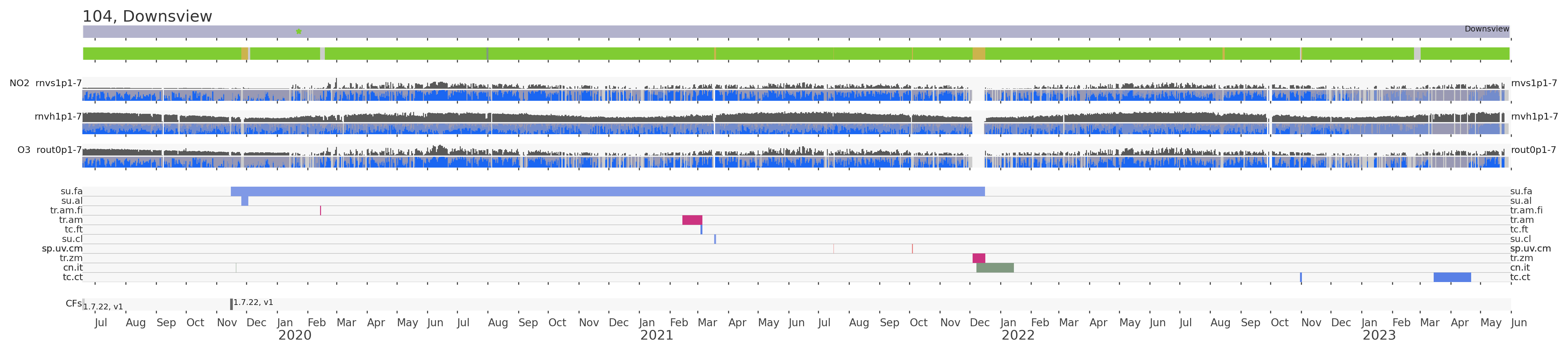1568x352 pixels.
Task: Click the thin red tr.am.fi marker
Action: click(321, 211)
